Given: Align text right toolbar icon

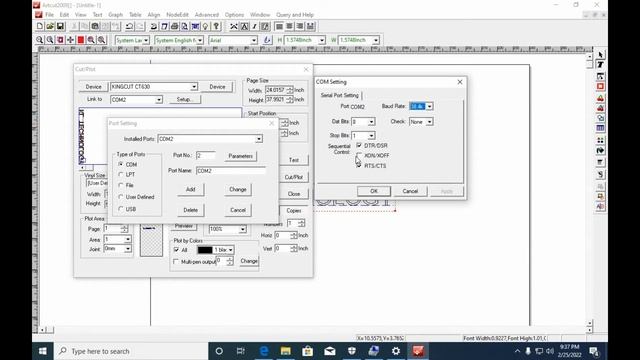Looking at the screenshot, I should click(300, 27).
